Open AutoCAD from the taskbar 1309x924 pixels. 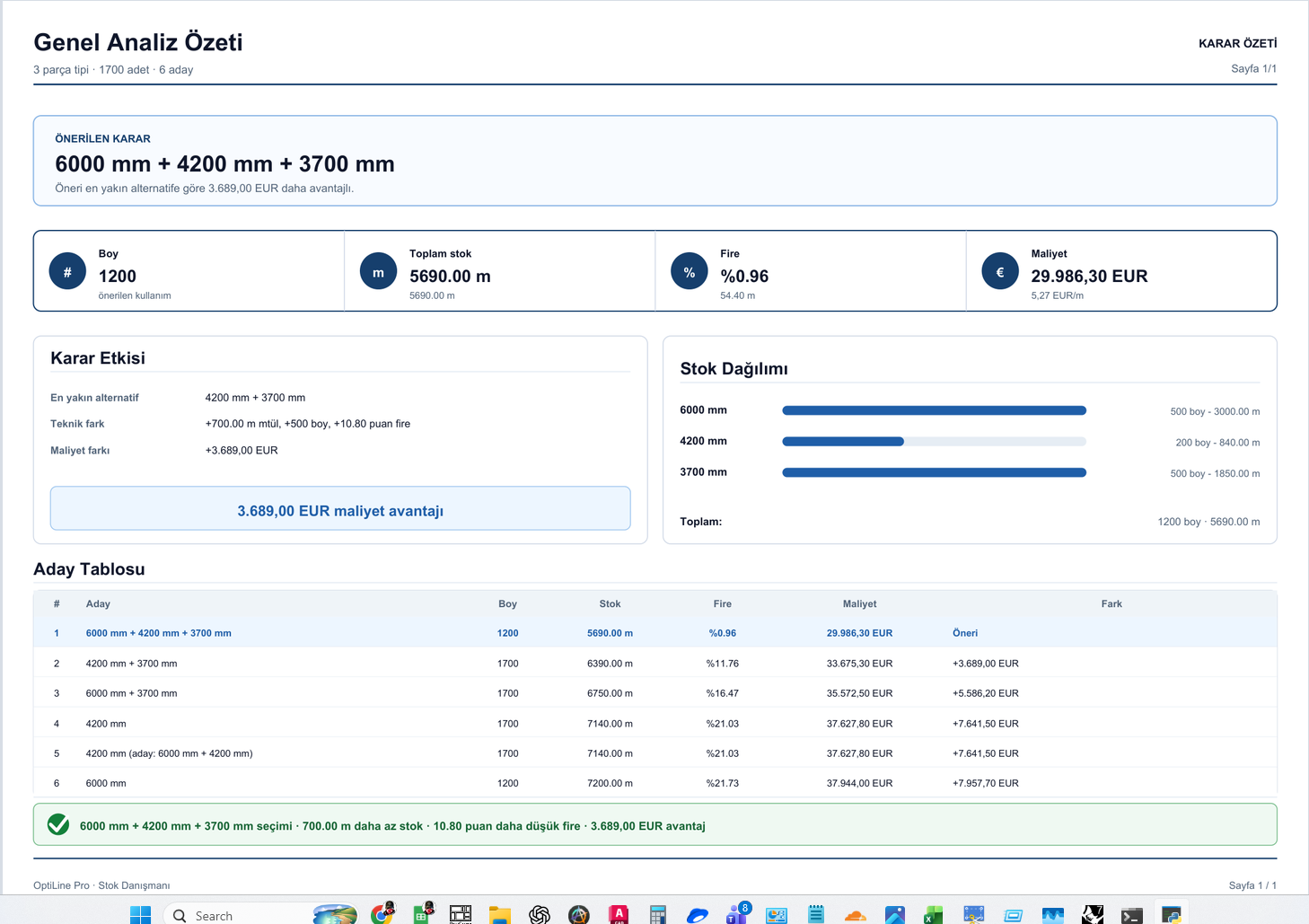coord(619,915)
